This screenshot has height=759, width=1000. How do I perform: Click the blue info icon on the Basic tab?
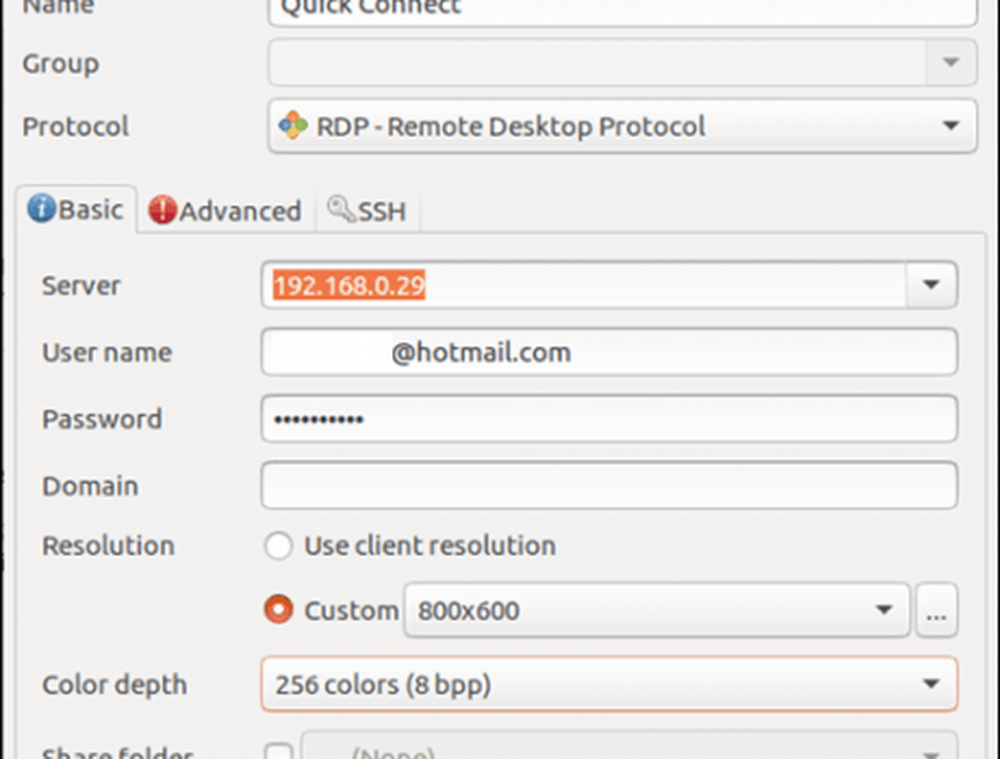pos(41,209)
